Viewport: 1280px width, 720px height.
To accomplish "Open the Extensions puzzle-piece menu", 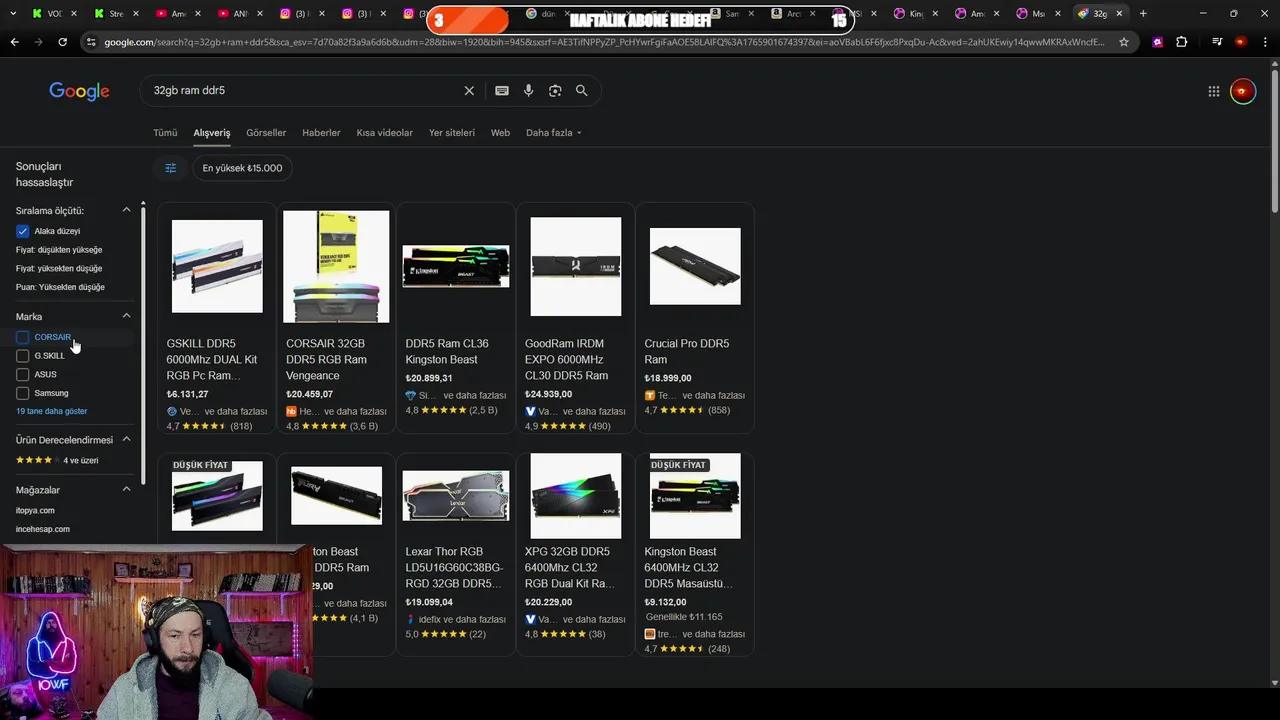I will point(1182,42).
